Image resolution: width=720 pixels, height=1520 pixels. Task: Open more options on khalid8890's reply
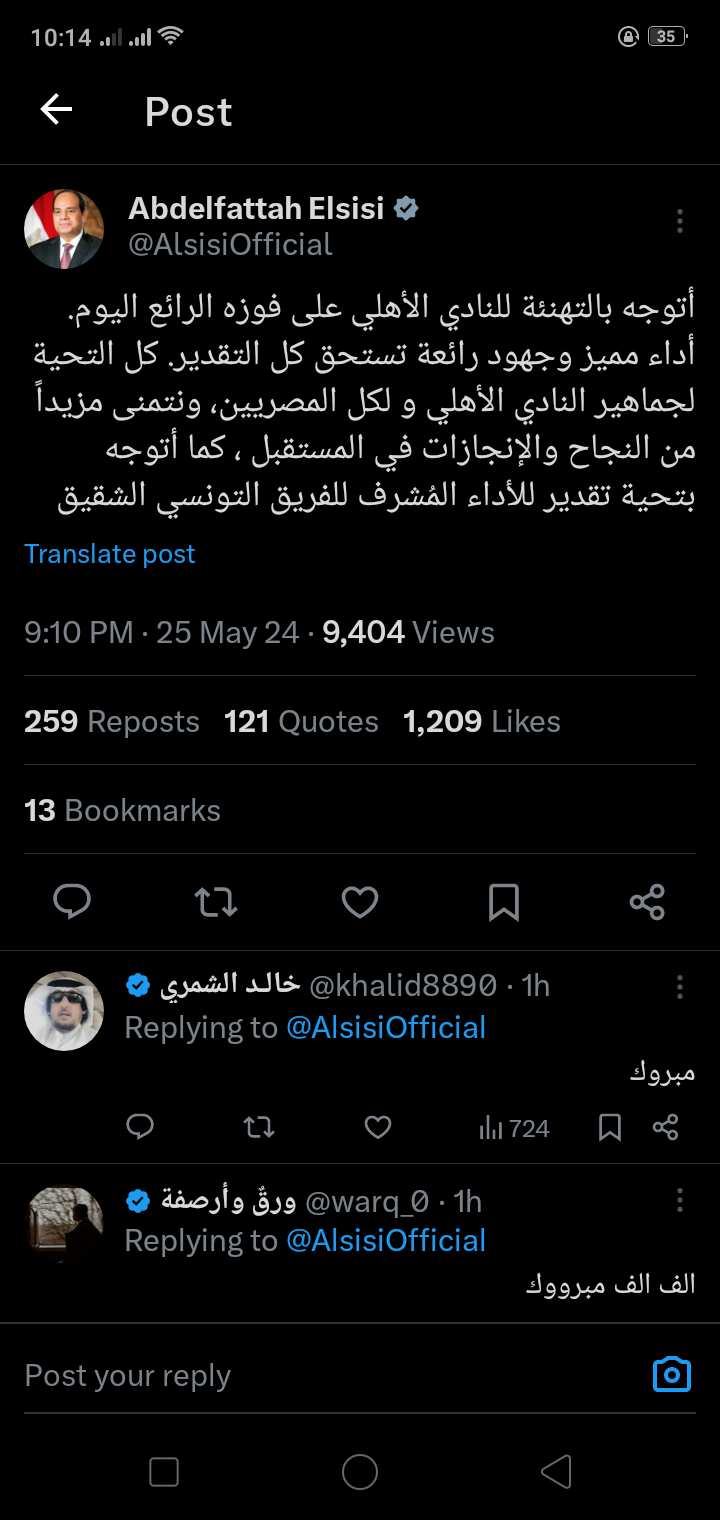tap(680, 987)
